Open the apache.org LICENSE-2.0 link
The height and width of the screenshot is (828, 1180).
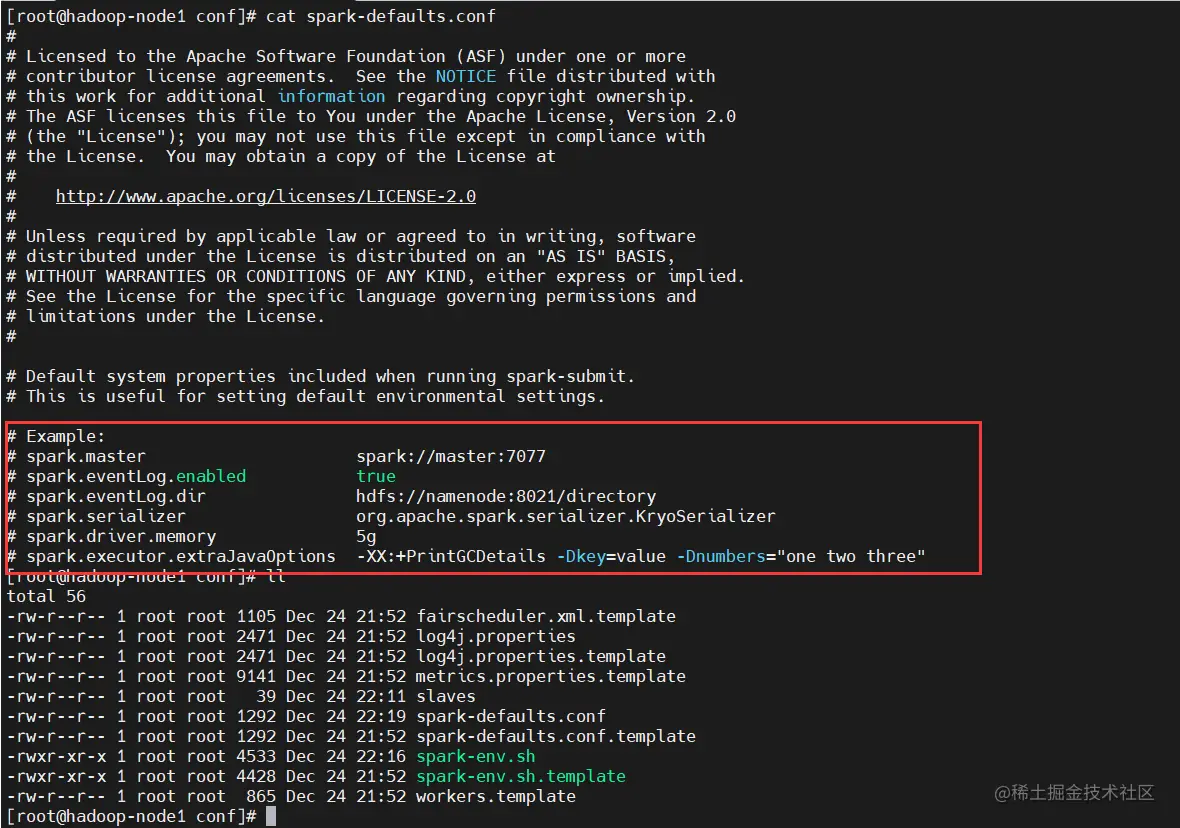(x=266, y=196)
